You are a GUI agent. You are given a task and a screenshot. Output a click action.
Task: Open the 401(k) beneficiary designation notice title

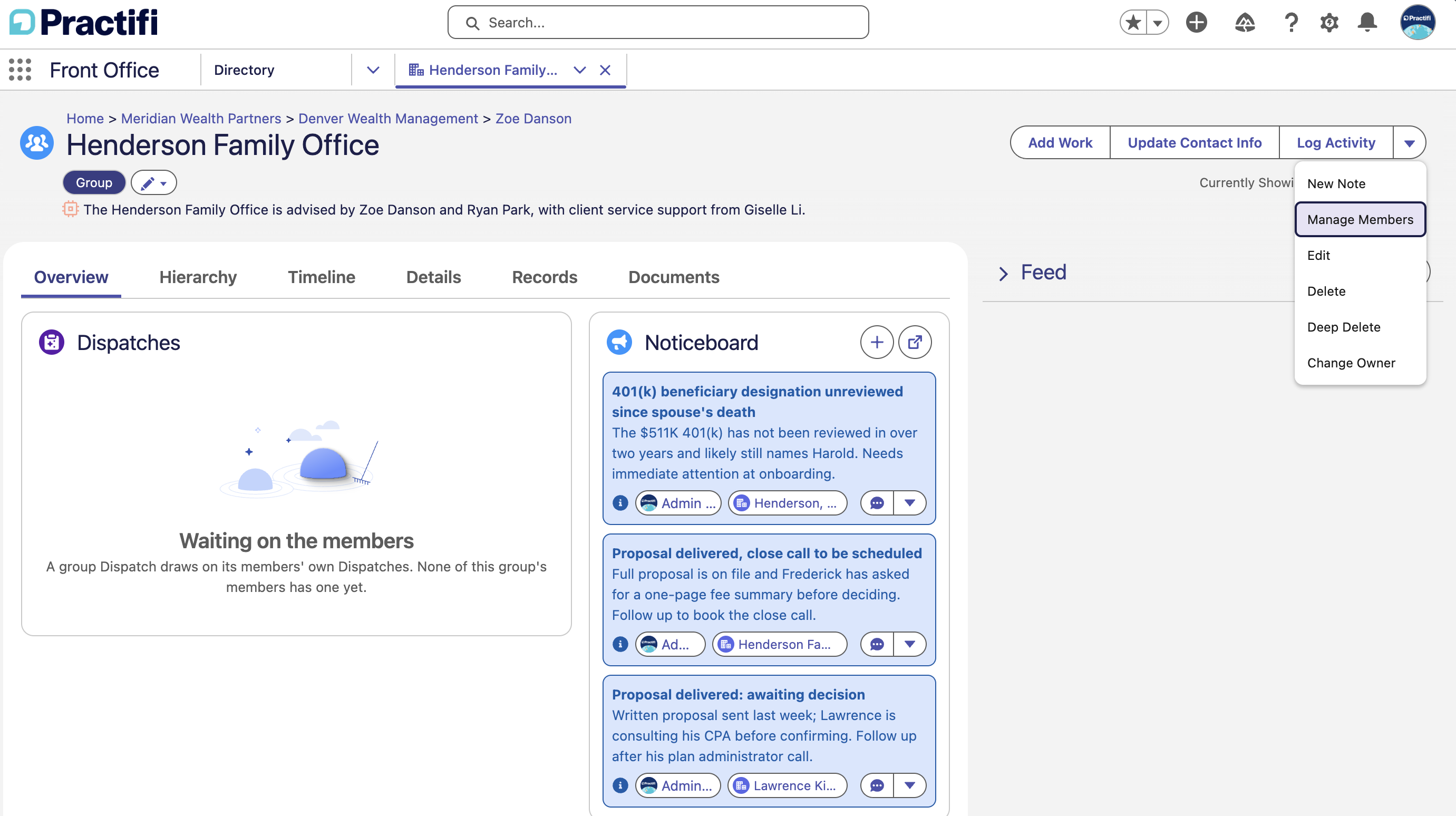758,402
